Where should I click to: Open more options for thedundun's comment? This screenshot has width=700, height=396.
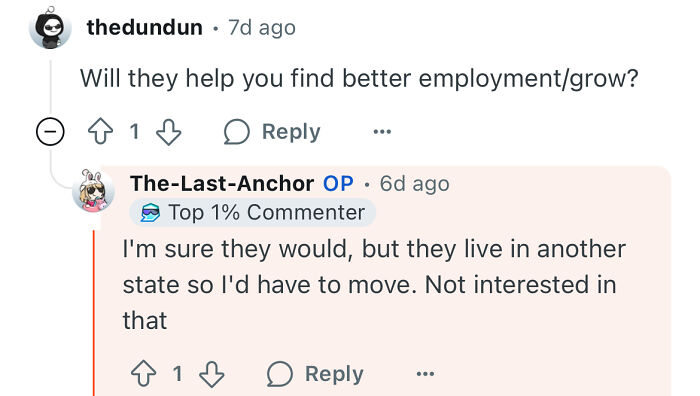(x=382, y=132)
